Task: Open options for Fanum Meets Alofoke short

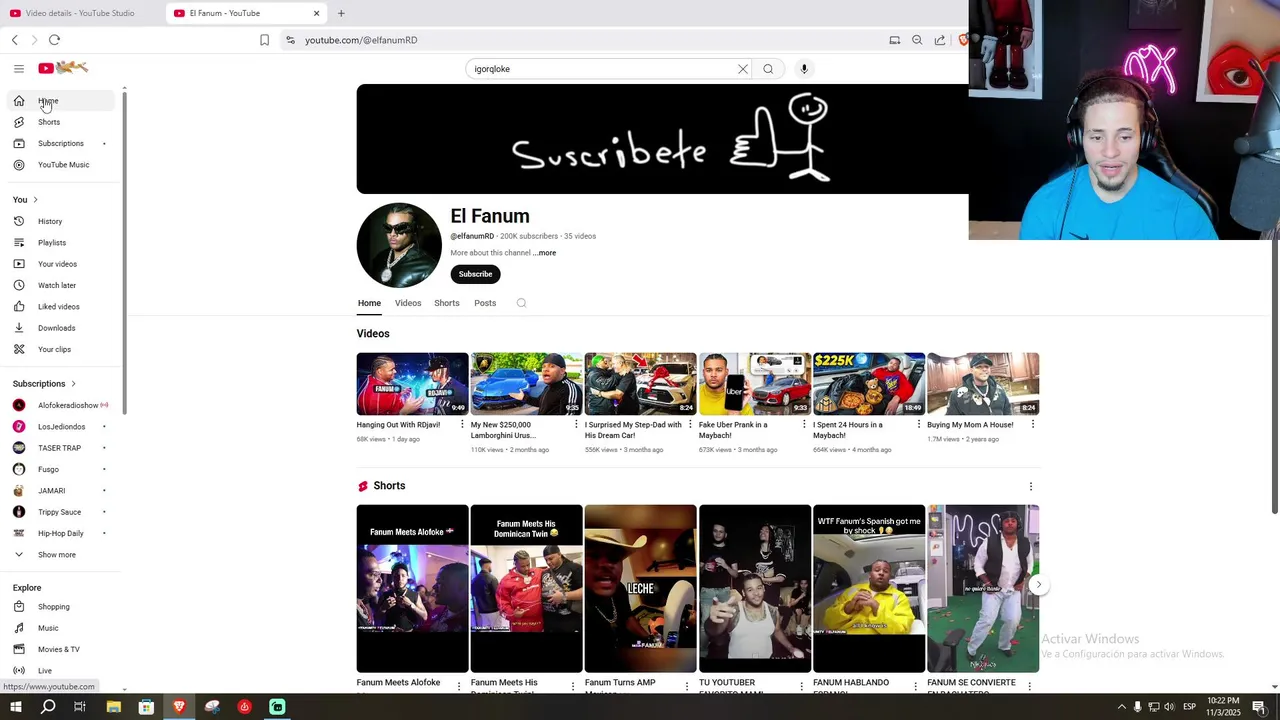Action: tap(459, 686)
